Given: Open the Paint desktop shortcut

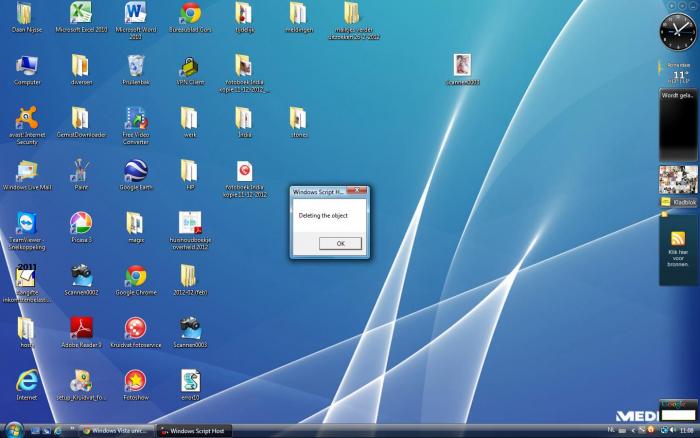Looking at the screenshot, I should (x=81, y=170).
